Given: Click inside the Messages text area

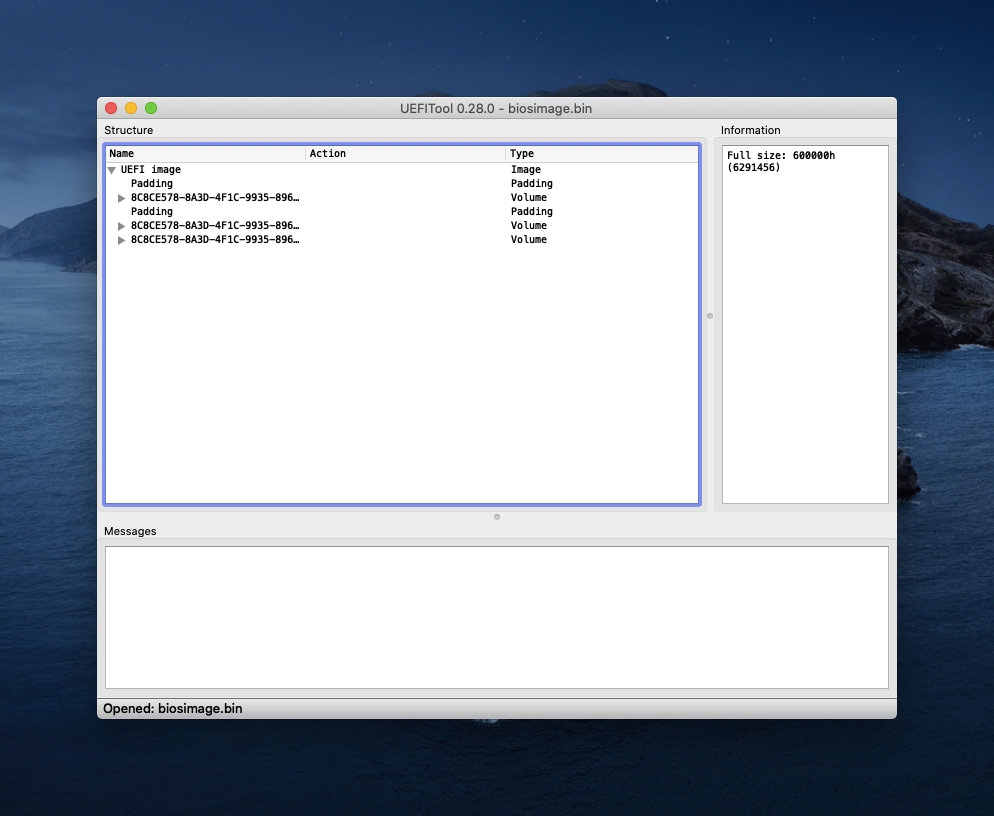Looking at the screenshot, I should (496, 617).
